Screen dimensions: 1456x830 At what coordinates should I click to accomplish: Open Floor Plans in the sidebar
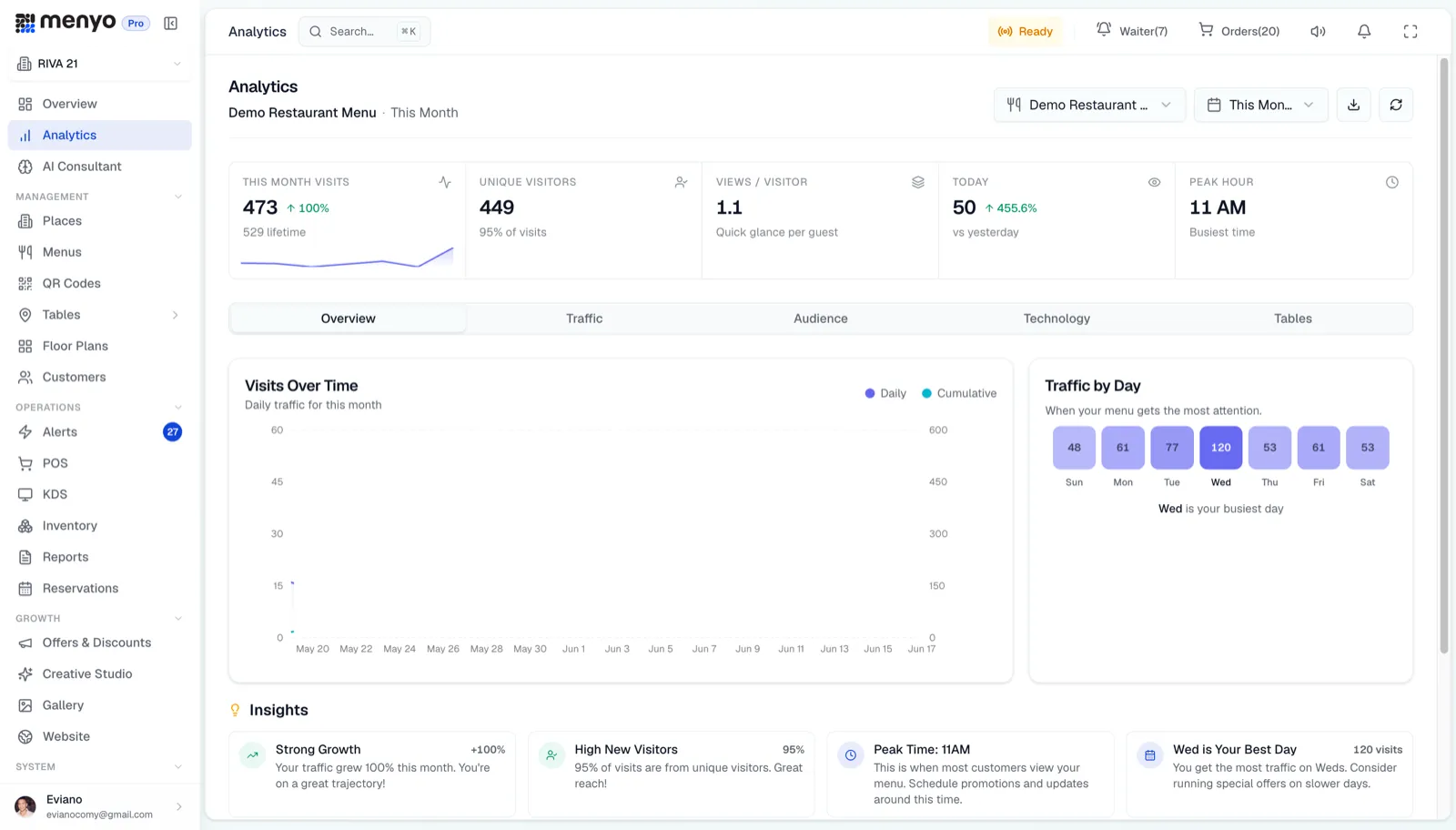(x=100, y=346)
